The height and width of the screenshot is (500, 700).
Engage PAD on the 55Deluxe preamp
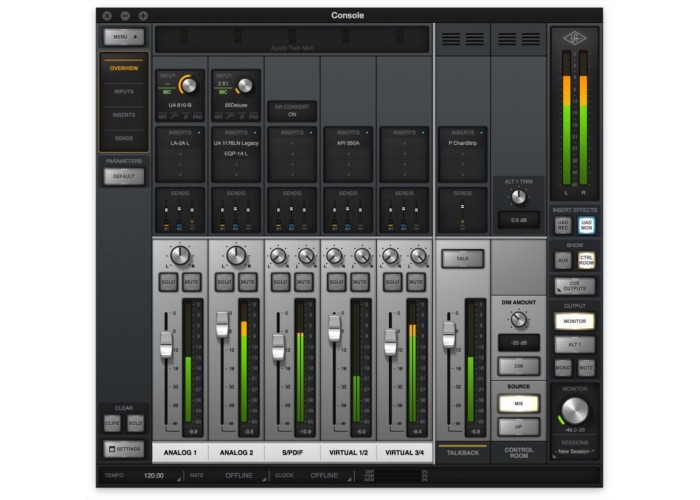(x=254, y=117)
